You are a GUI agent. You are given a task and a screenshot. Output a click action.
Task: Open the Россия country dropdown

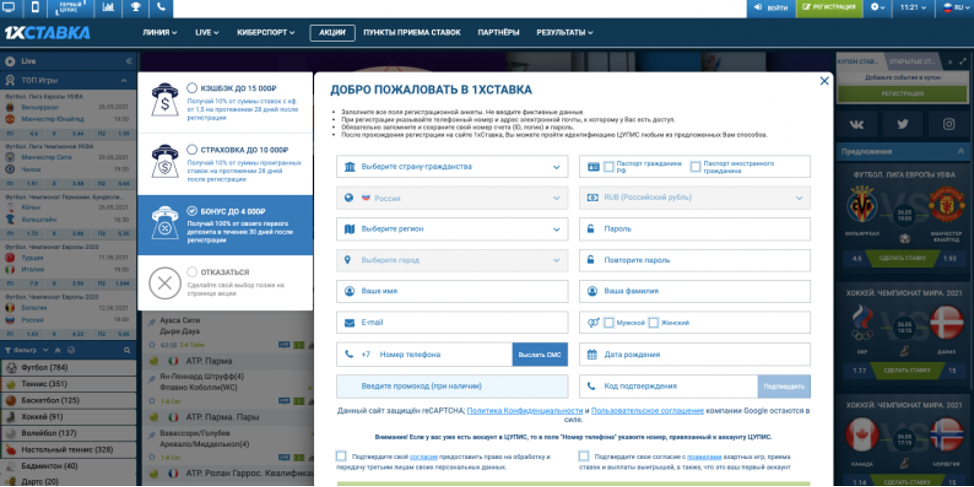pos(452,198)
